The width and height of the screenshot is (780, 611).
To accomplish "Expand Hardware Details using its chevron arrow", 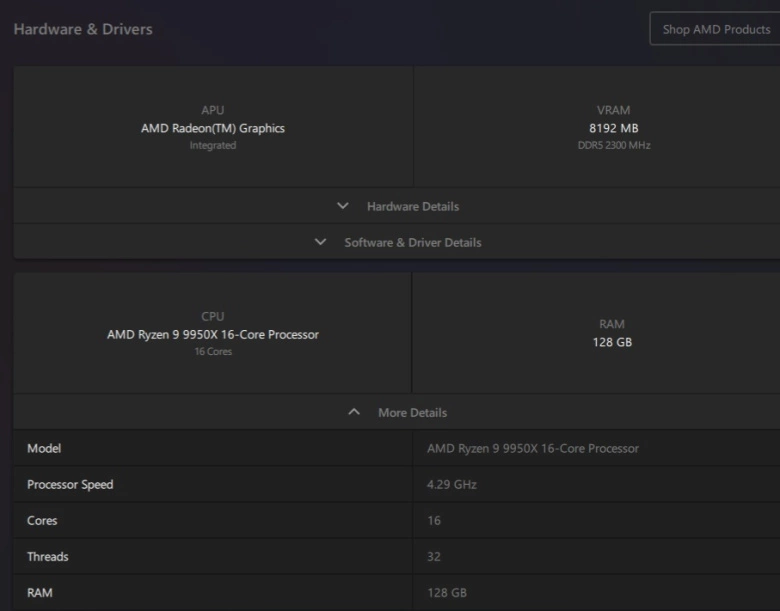I will pos(343,206).
